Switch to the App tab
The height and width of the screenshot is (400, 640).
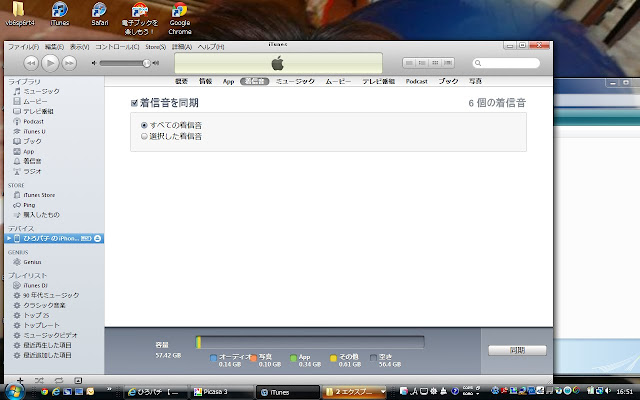(229, 81)
